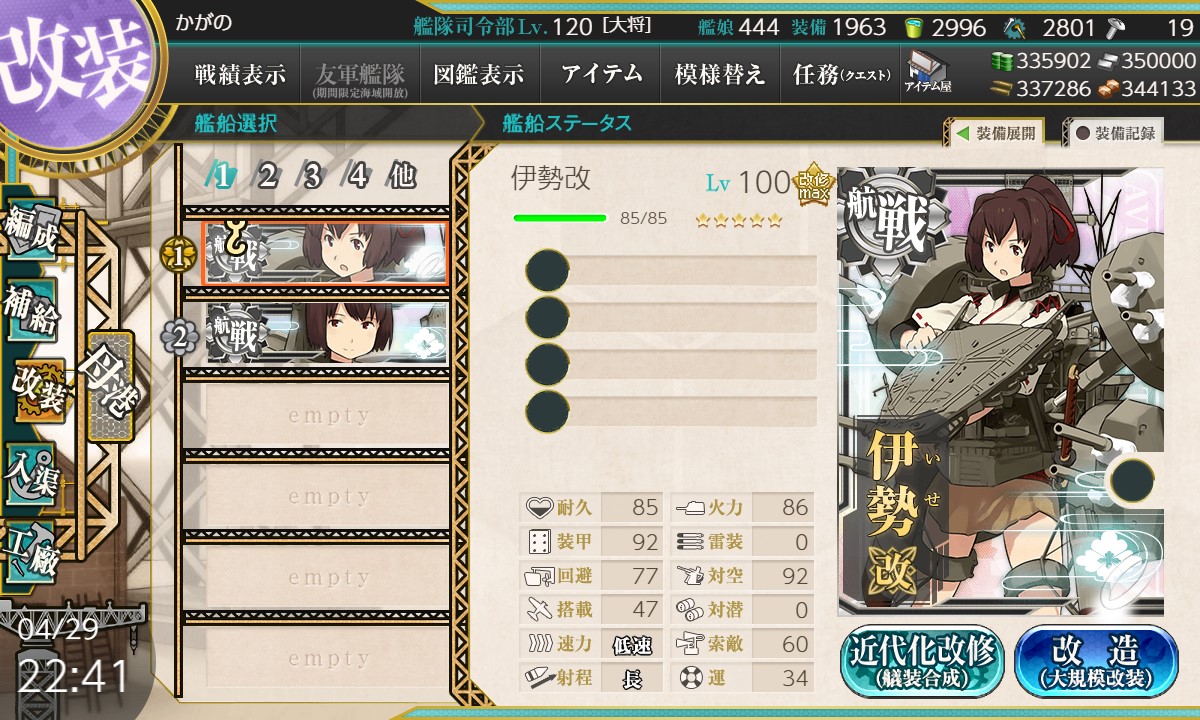Select the 他 (other ships) tab
Image resolution: width=1200 pixels, height=720 pixels.
[402, 176]
